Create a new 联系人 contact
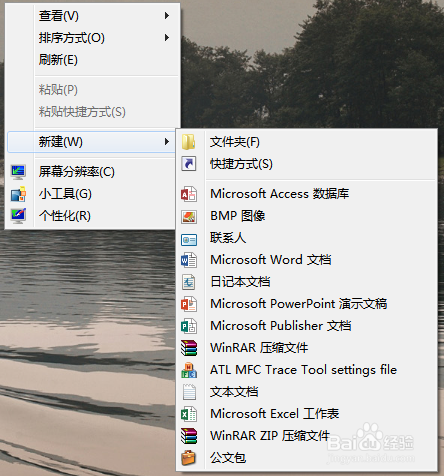 [x=307, y=238]
